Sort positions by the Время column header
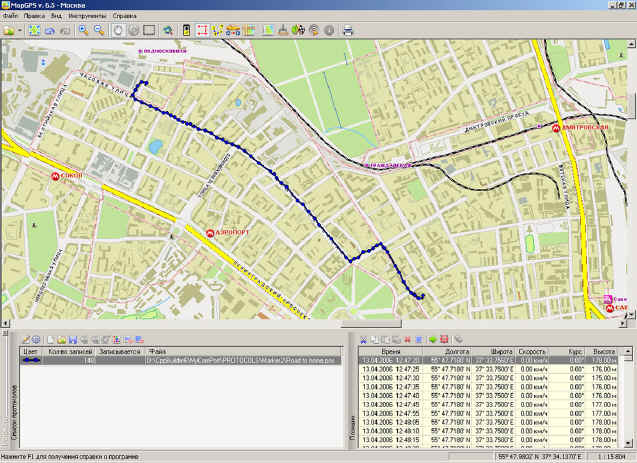637x463 pixels. point(391,352)
